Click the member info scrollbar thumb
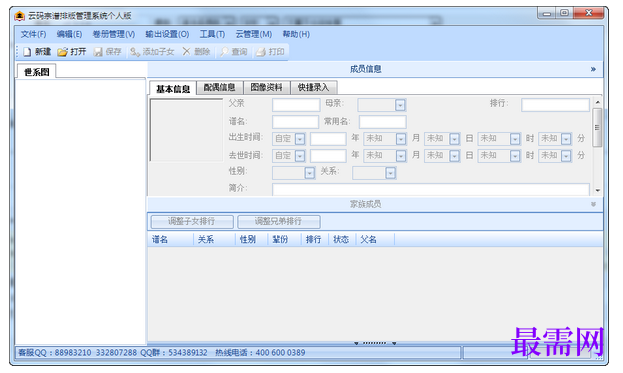 (x=597, y=128)
